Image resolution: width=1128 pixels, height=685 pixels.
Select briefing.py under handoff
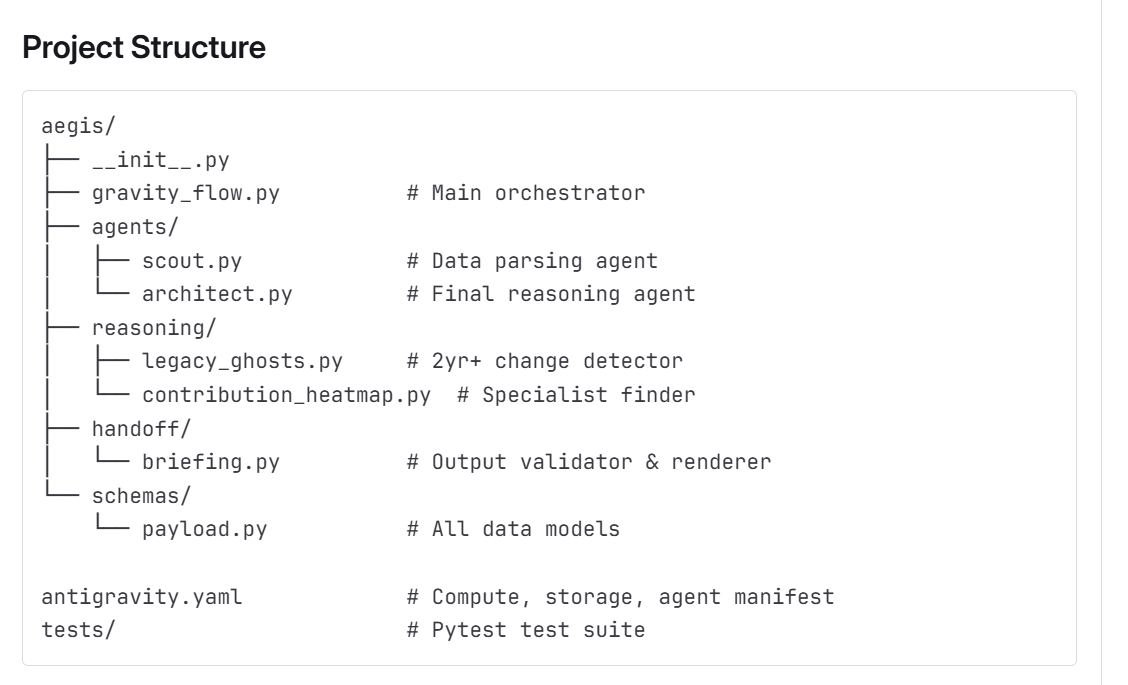tap(210, 462)
